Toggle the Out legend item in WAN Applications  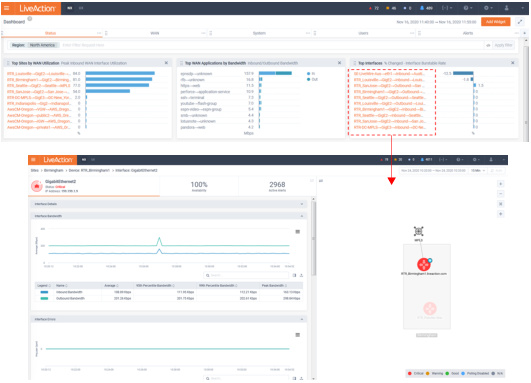(x=312, y=80)
